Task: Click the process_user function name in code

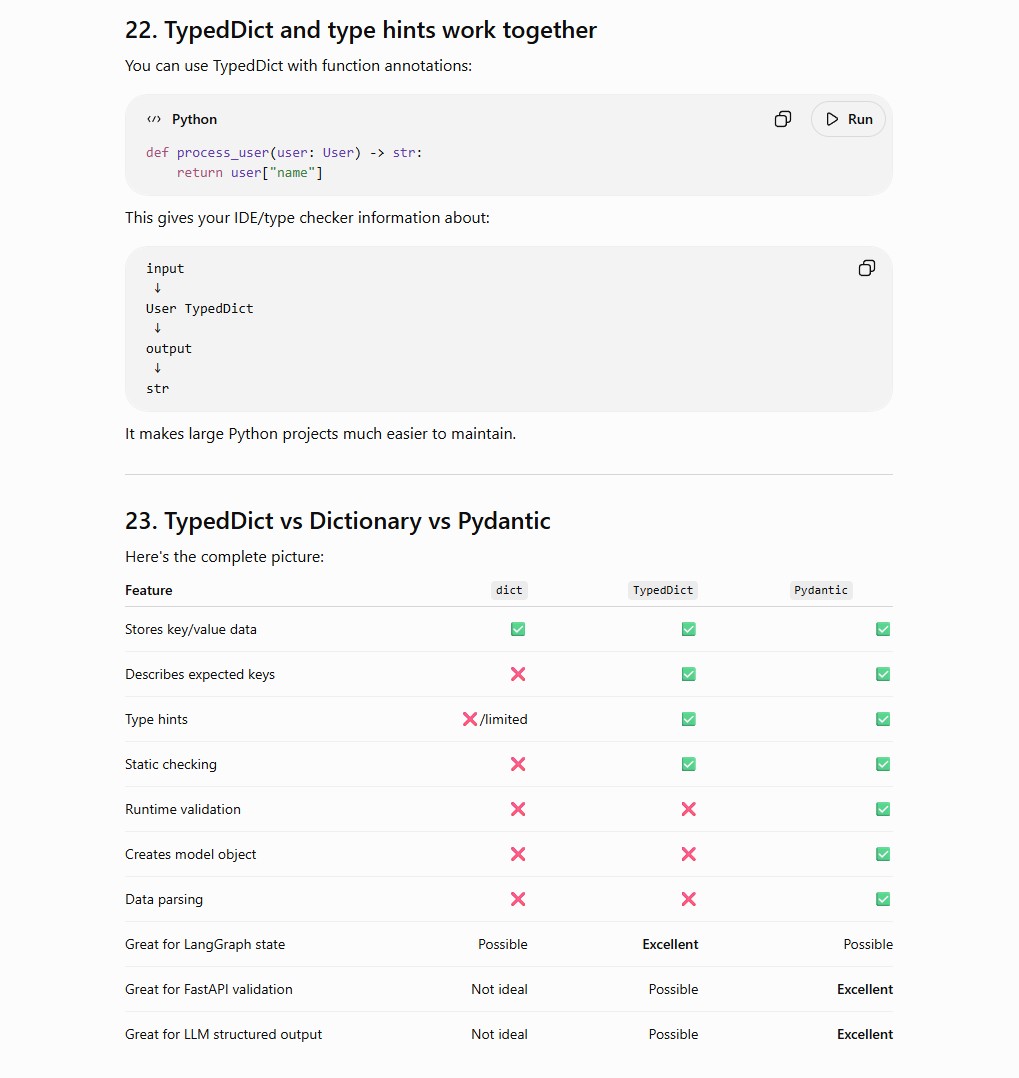Action: (x=223, y=153)
